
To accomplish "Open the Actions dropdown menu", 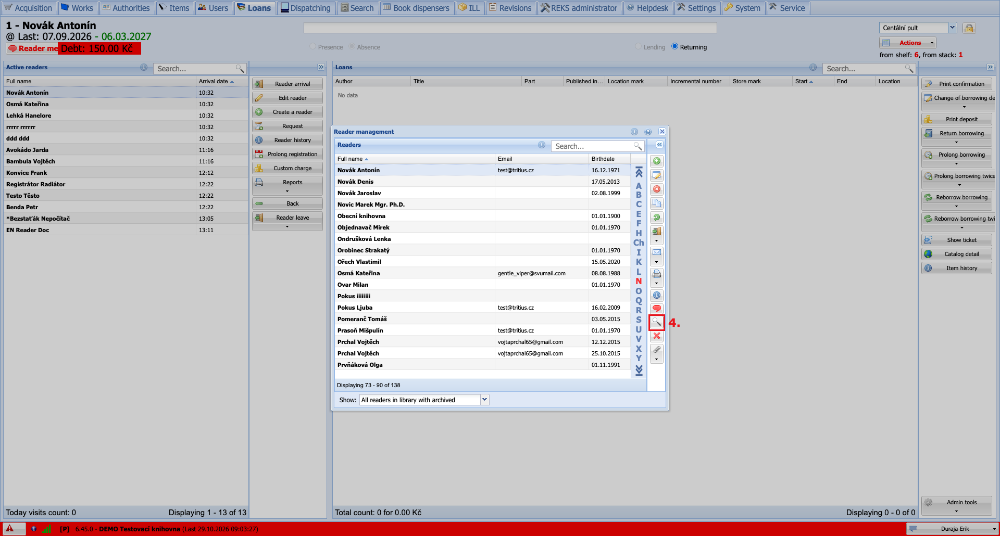I will (x=908, y=43).
